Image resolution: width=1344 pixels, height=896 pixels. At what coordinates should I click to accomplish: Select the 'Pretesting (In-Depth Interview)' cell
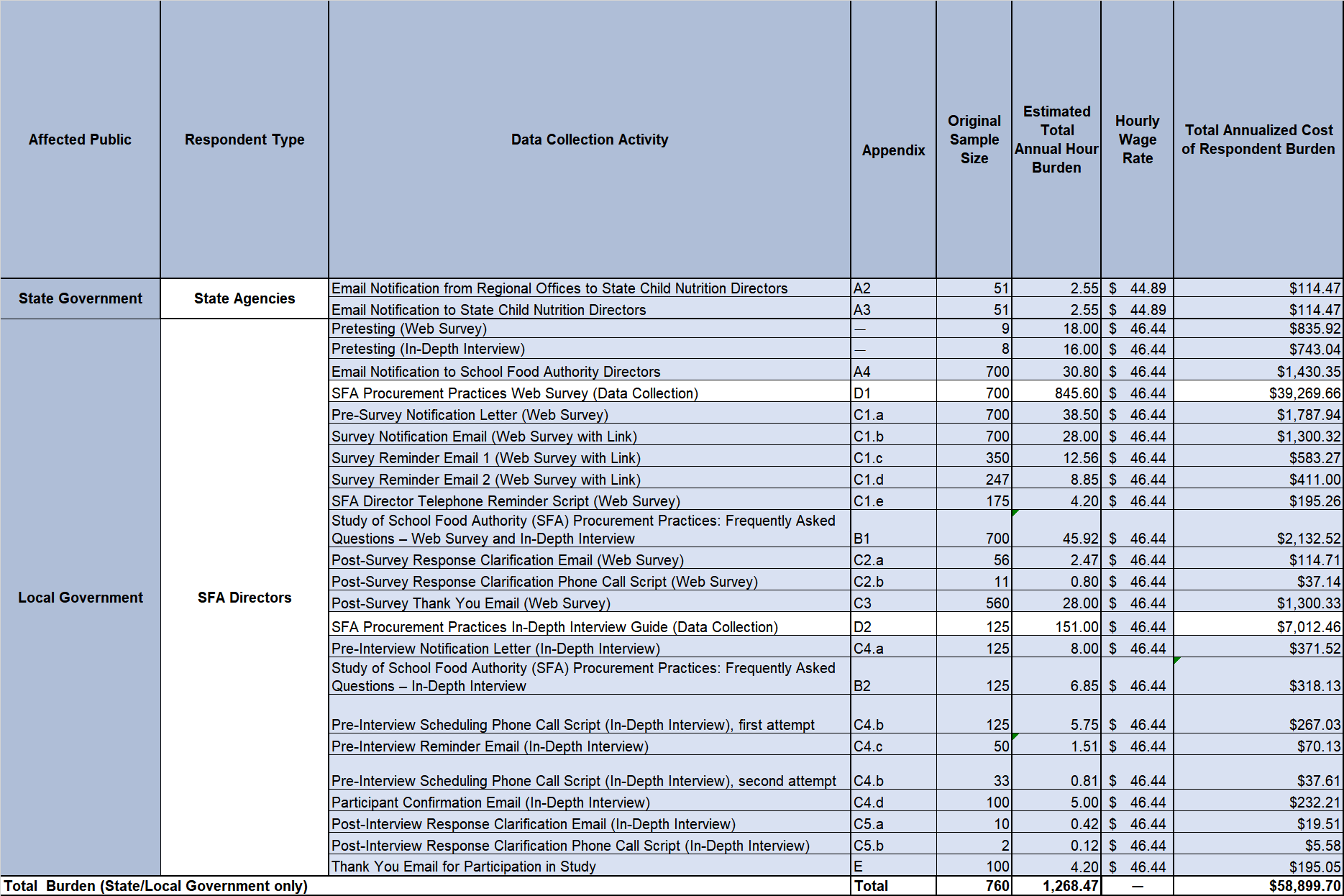coord(589,349)
